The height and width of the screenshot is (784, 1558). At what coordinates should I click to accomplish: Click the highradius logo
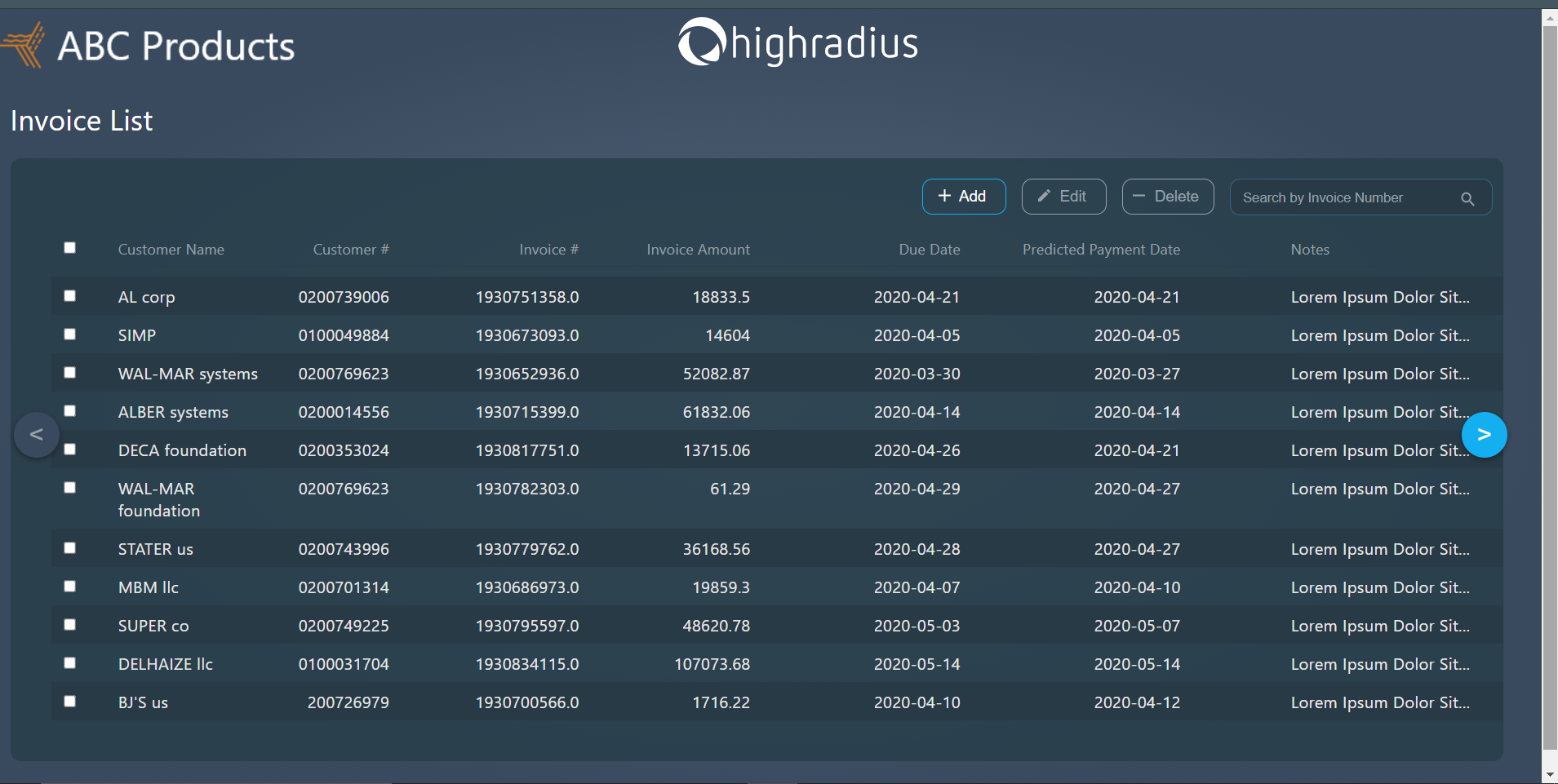coord(796,42)
